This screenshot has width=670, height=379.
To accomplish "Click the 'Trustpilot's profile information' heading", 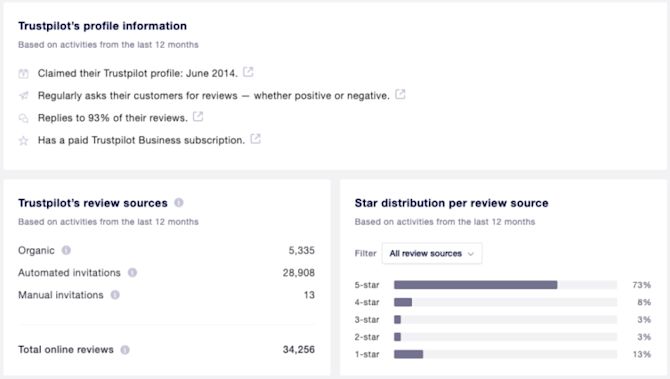I will (x=103, y=26).
